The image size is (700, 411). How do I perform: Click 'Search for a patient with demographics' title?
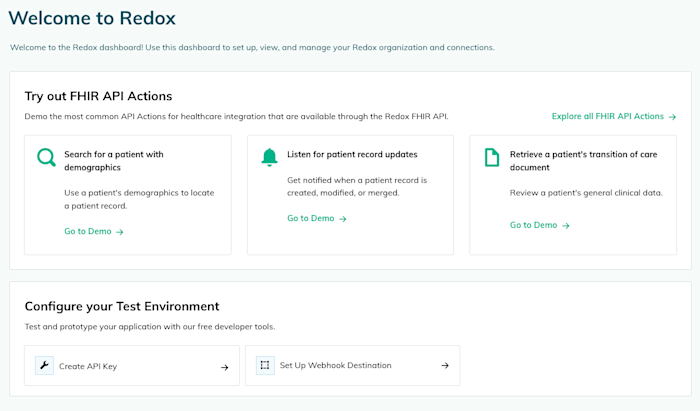tap(114, 161)
